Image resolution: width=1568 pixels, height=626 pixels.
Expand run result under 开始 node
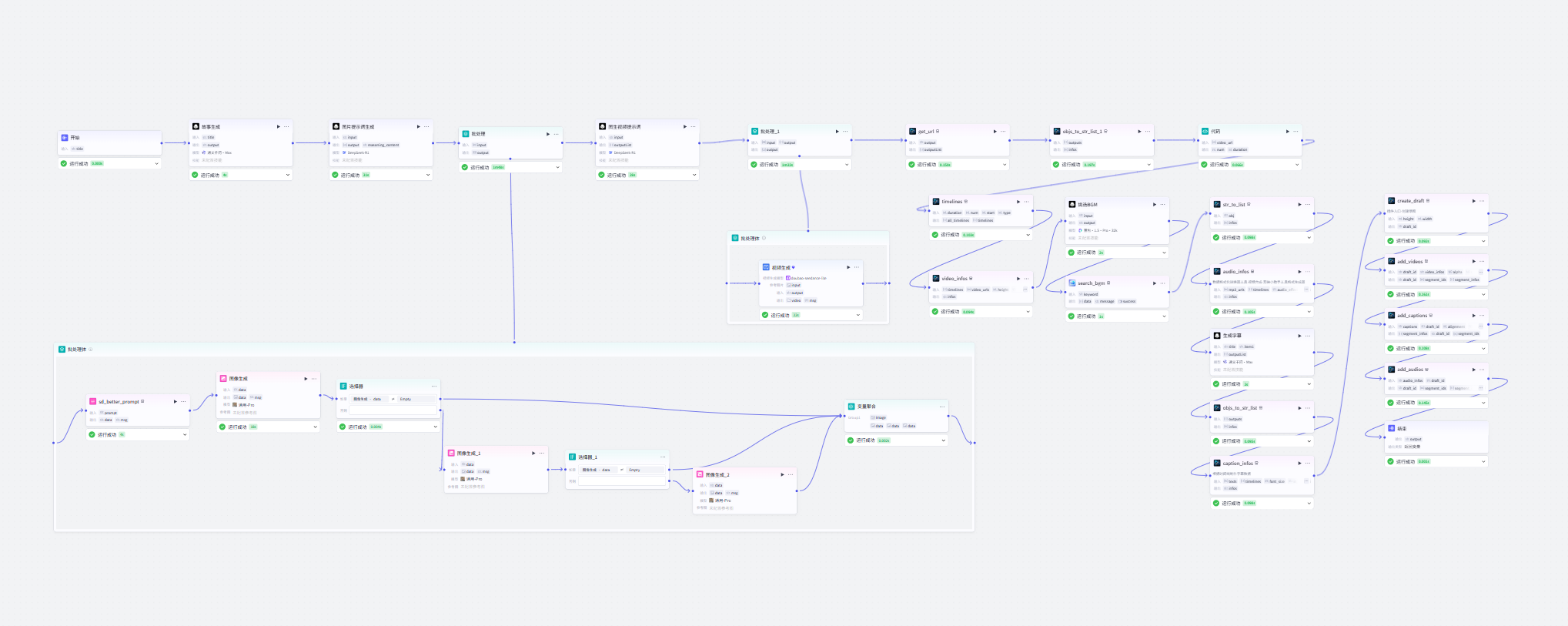point(156,163)
